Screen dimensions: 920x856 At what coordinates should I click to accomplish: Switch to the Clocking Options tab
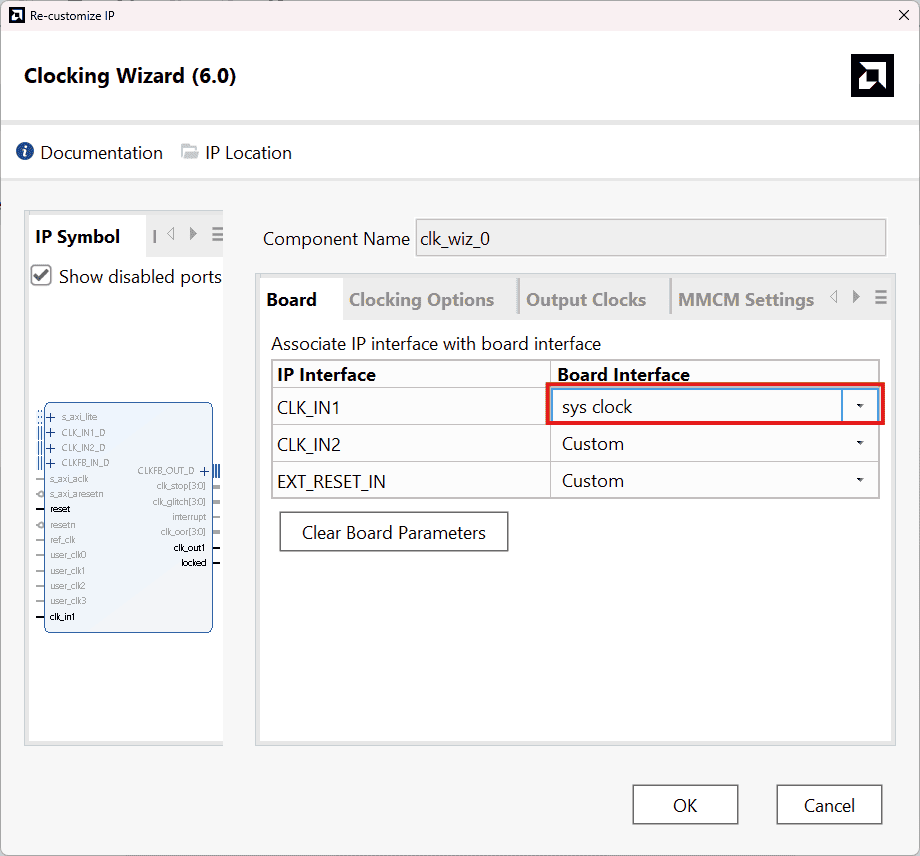coord(421,300)
